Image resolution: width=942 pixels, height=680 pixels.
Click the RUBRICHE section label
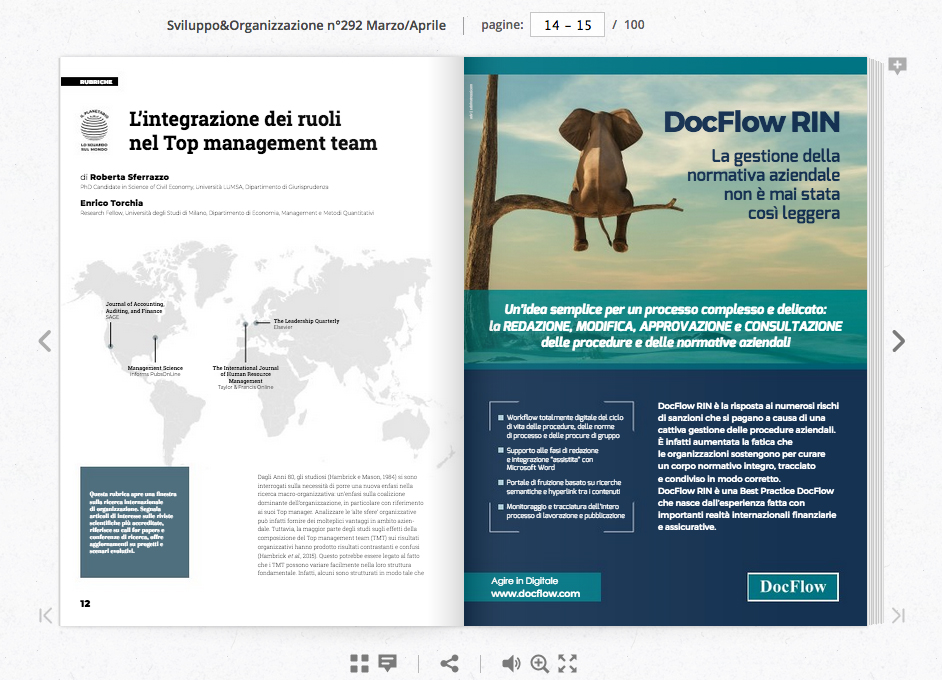[x=90, y=82]
